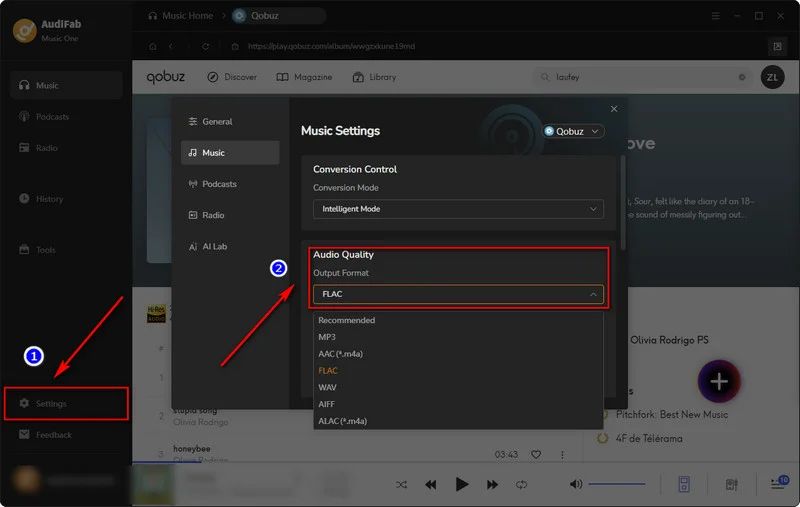Open Magazine in Qobuz
This screenshot has width=800, height=507.
pos(304,77)
